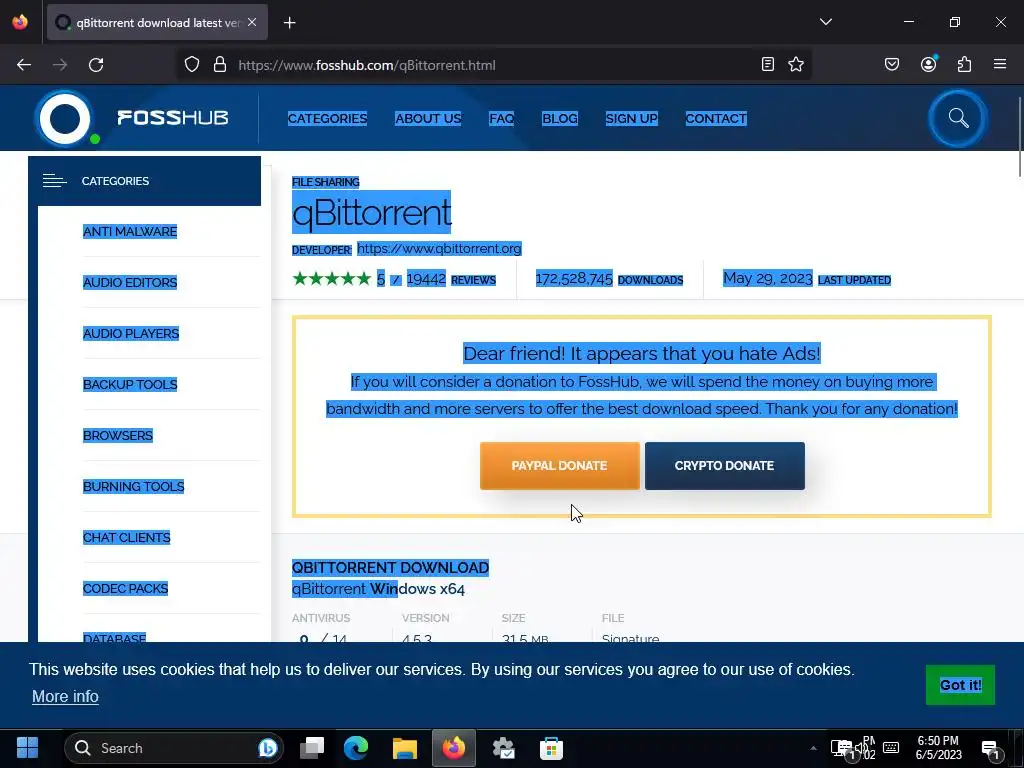This screenshot has height=768, width=1024.
Task: Open the FAQ navigation item
Action: tap(502, 118)
